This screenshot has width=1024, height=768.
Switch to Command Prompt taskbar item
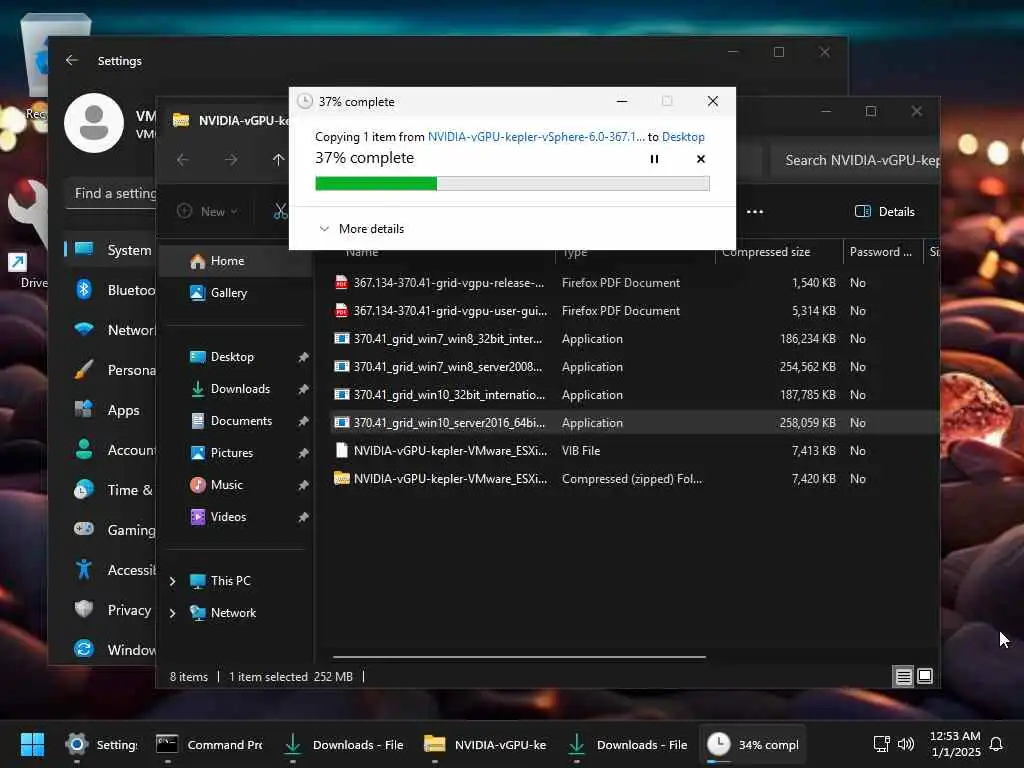coord(209,744)
